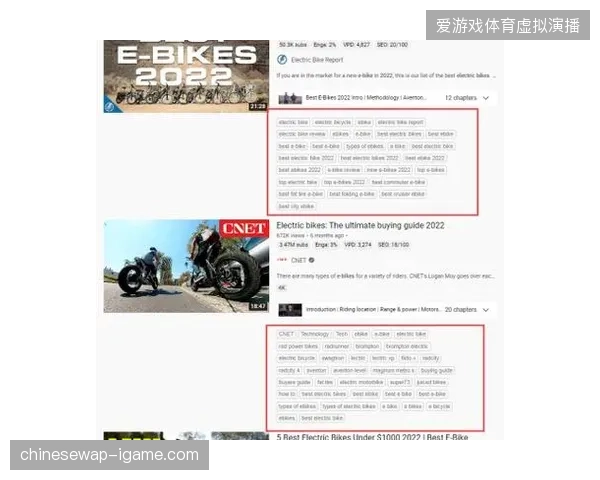The width and height of the screenshot is (600, 480).
Task: Click the small CNET channel logo
Action: point(282,260)
